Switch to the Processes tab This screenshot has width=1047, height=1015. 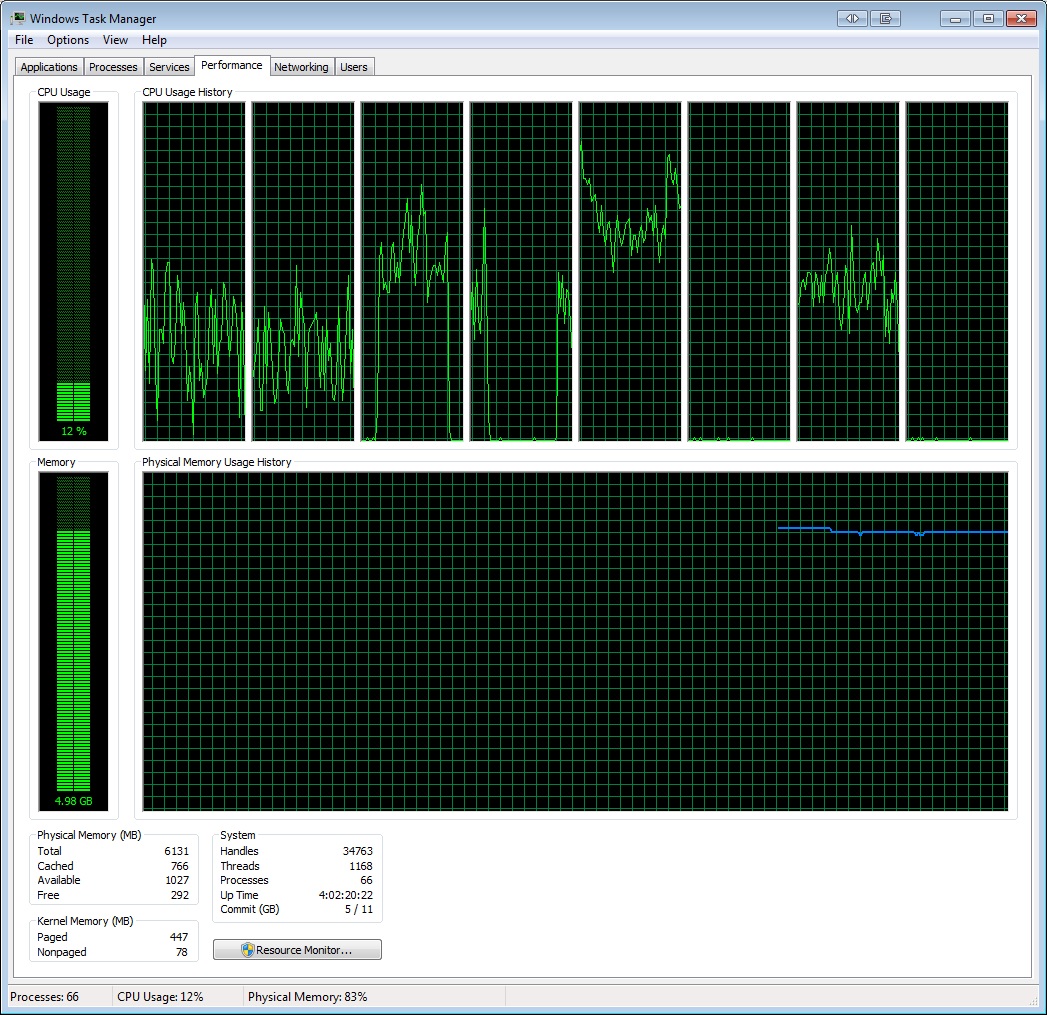pyautogui.click(x=113, y=67)
